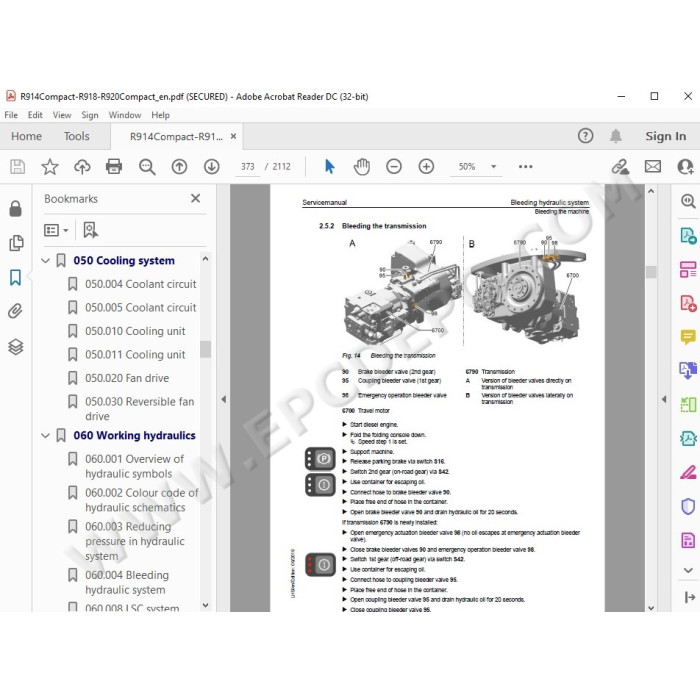This screenshot has height=700, width=700.
Task: Collapse the 060 Working hydraulics bookmark
Action: tap(45, 435)
